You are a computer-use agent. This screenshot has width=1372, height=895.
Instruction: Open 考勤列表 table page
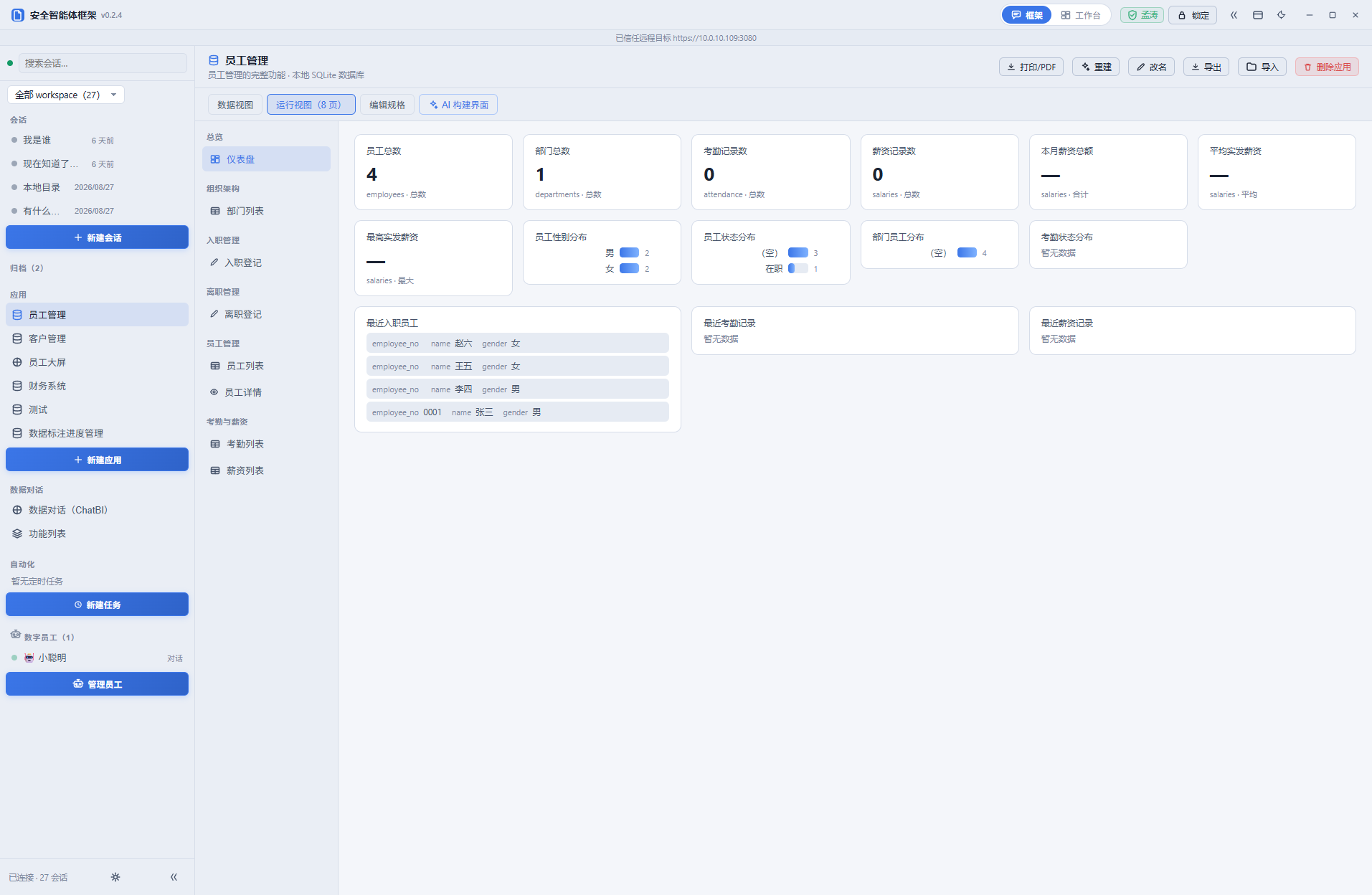pos(266,444)
